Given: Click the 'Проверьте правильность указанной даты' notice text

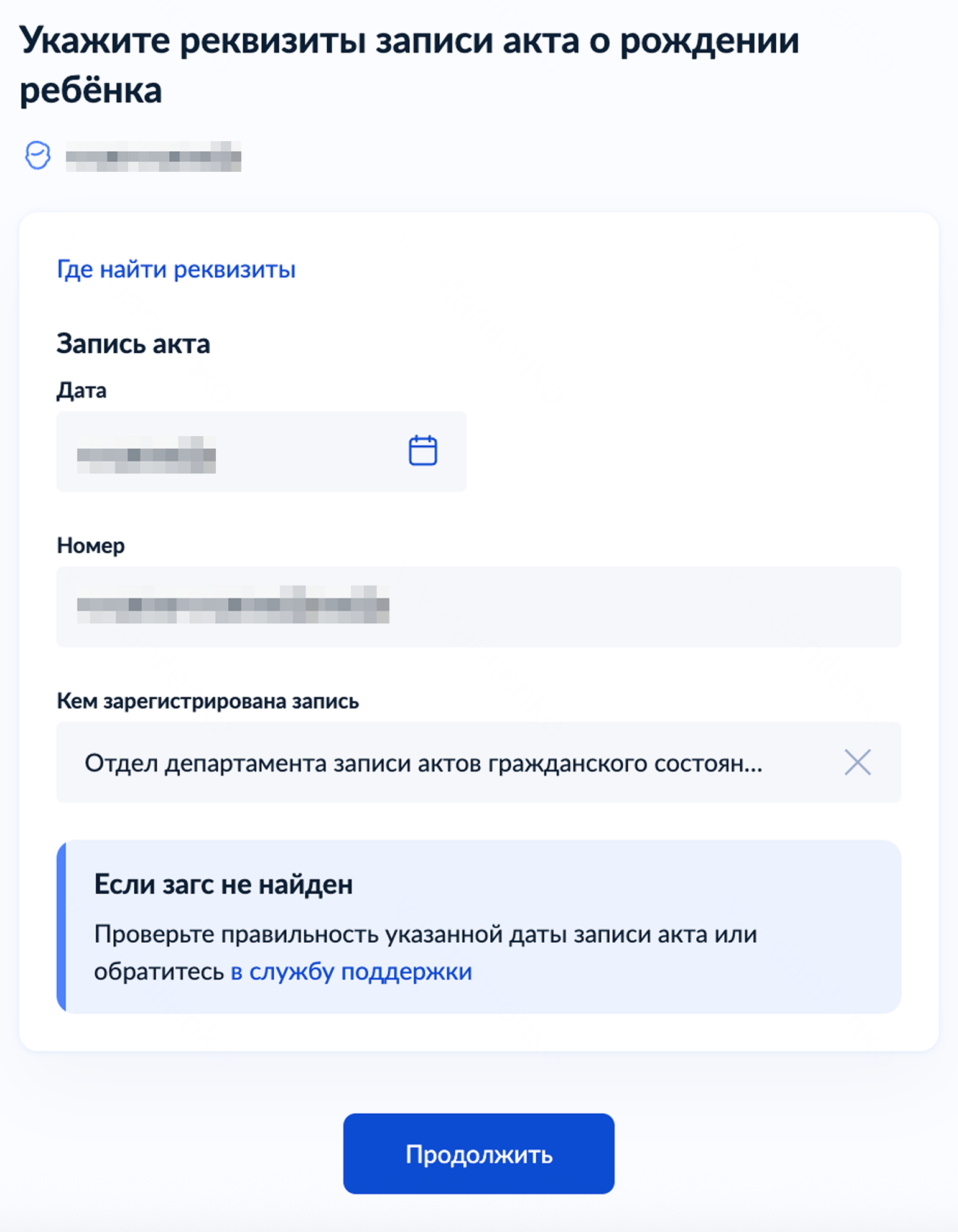Looking at the screenshot, I should click(426, 935).
